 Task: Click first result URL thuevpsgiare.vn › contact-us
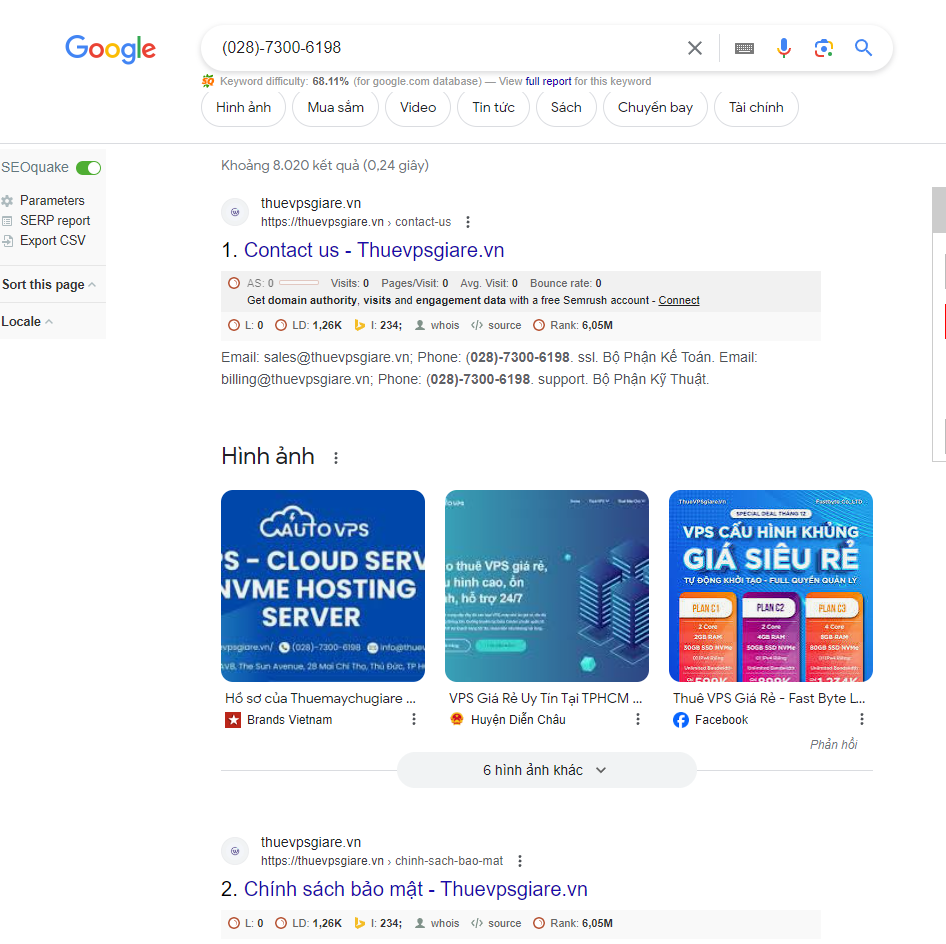click(x=356, y=222)
